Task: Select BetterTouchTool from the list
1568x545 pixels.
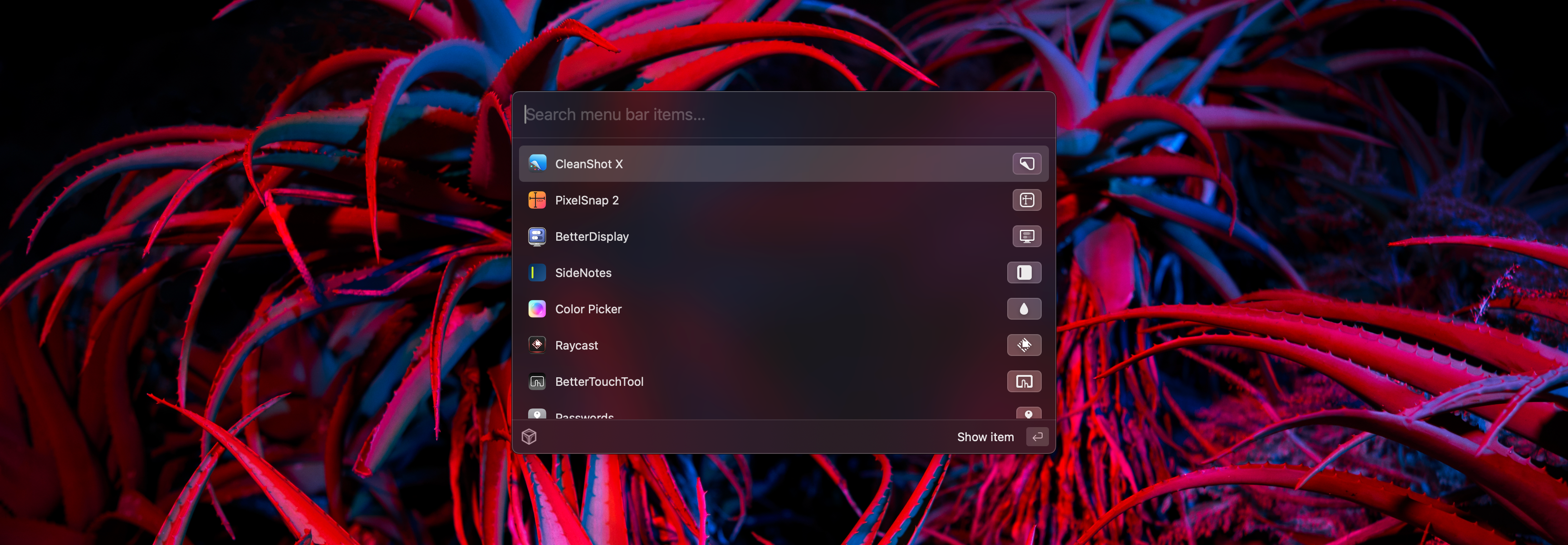Action: coord(783,381)
